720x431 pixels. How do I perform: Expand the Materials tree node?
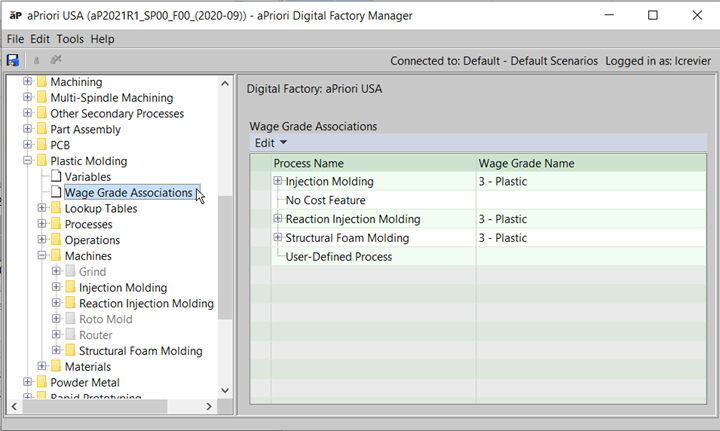point(42,366)
